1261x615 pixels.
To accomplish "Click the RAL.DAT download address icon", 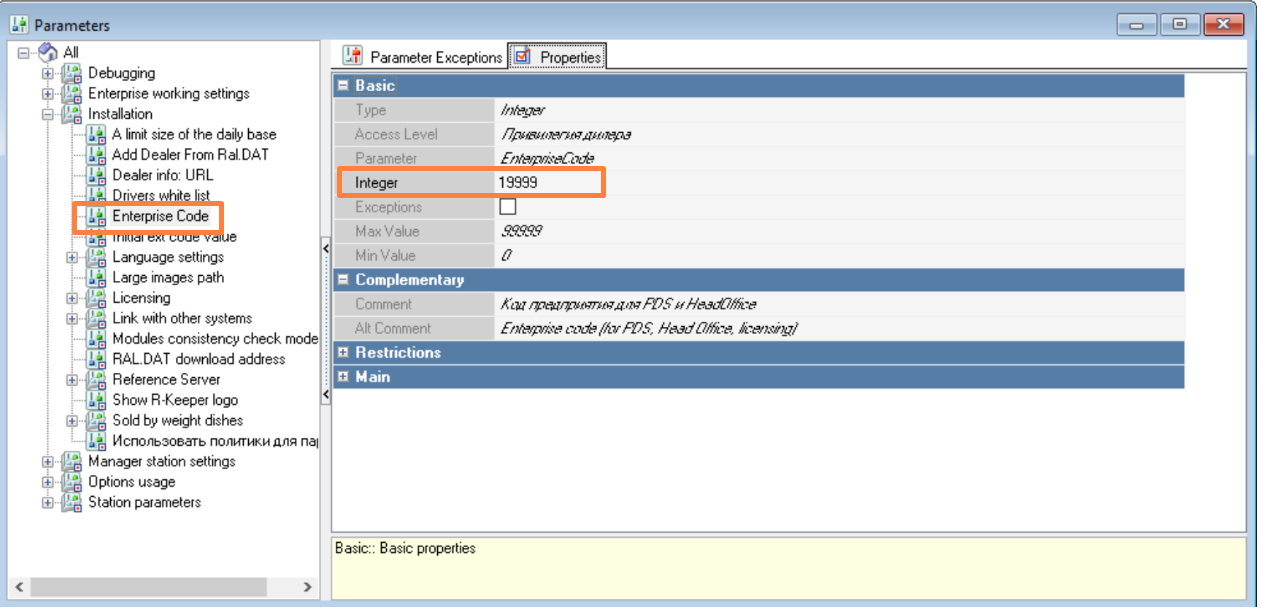I will point(96,359).
